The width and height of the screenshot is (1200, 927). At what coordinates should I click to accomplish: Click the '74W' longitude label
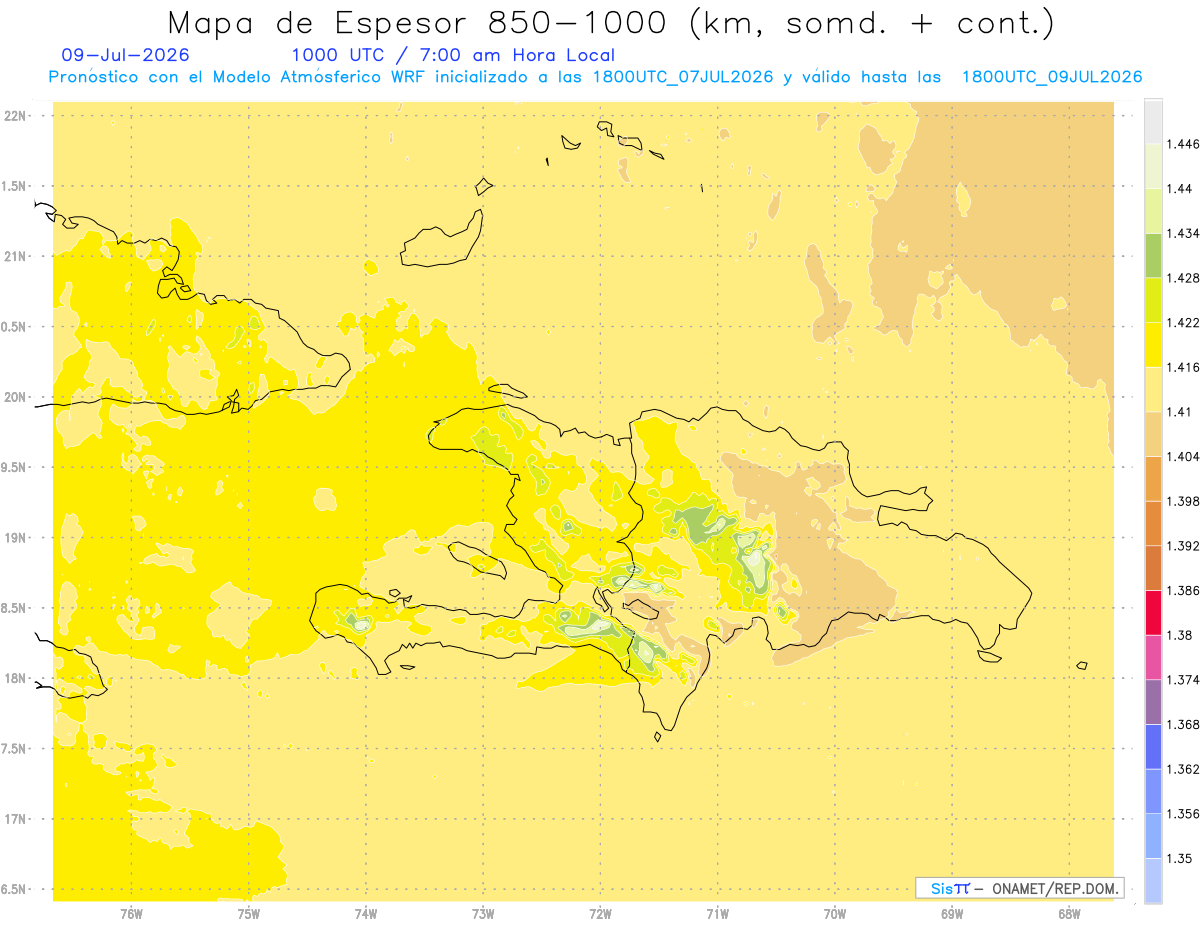pyautogui.click(x=366, y=914)
